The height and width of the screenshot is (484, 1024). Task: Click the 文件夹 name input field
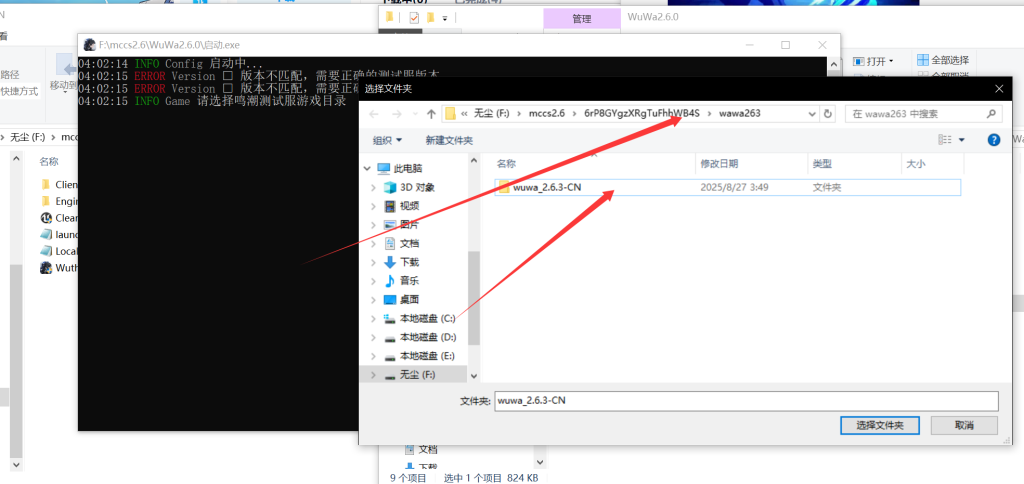coord(746,400)
